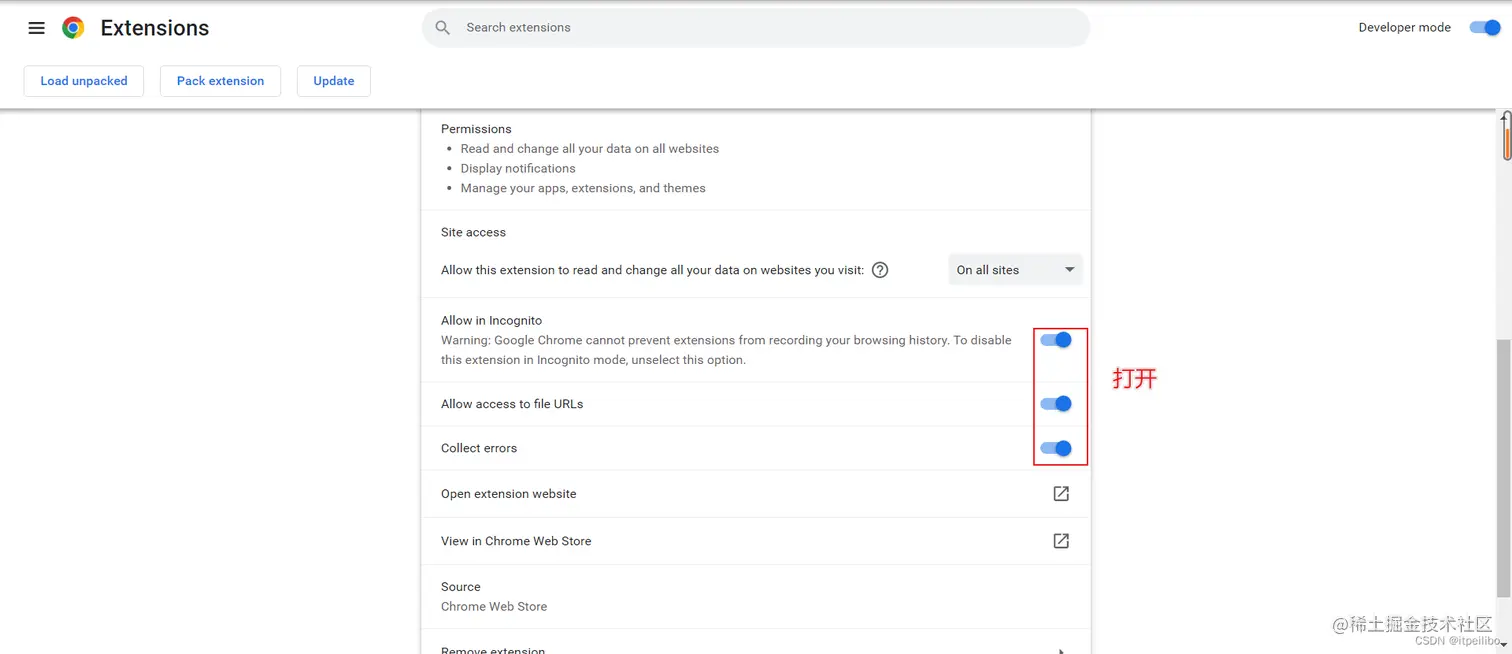This screenshot has width=1512, height=654.
Task: Click the Chrome Web Store external-link icon
Action: click(x=1061, y=541)
